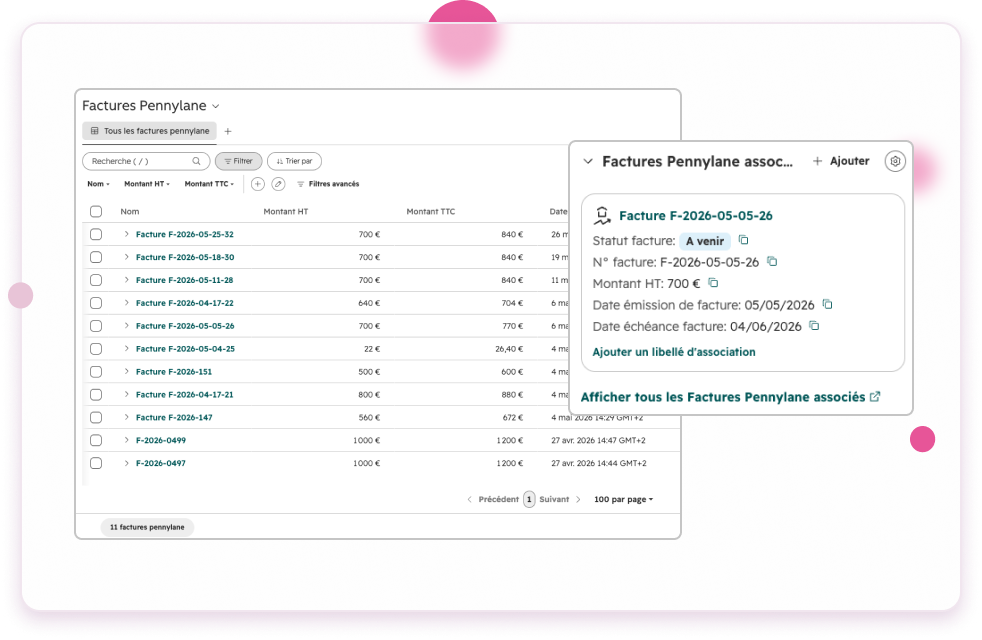Add a new view with the plus tab icon
The image size is (982, 640).
(x=228, y=131)
